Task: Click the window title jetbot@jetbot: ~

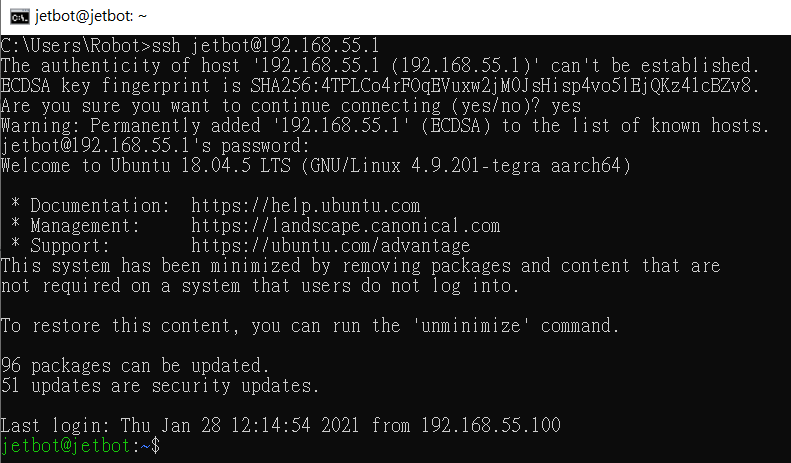Action: point(91,16)
